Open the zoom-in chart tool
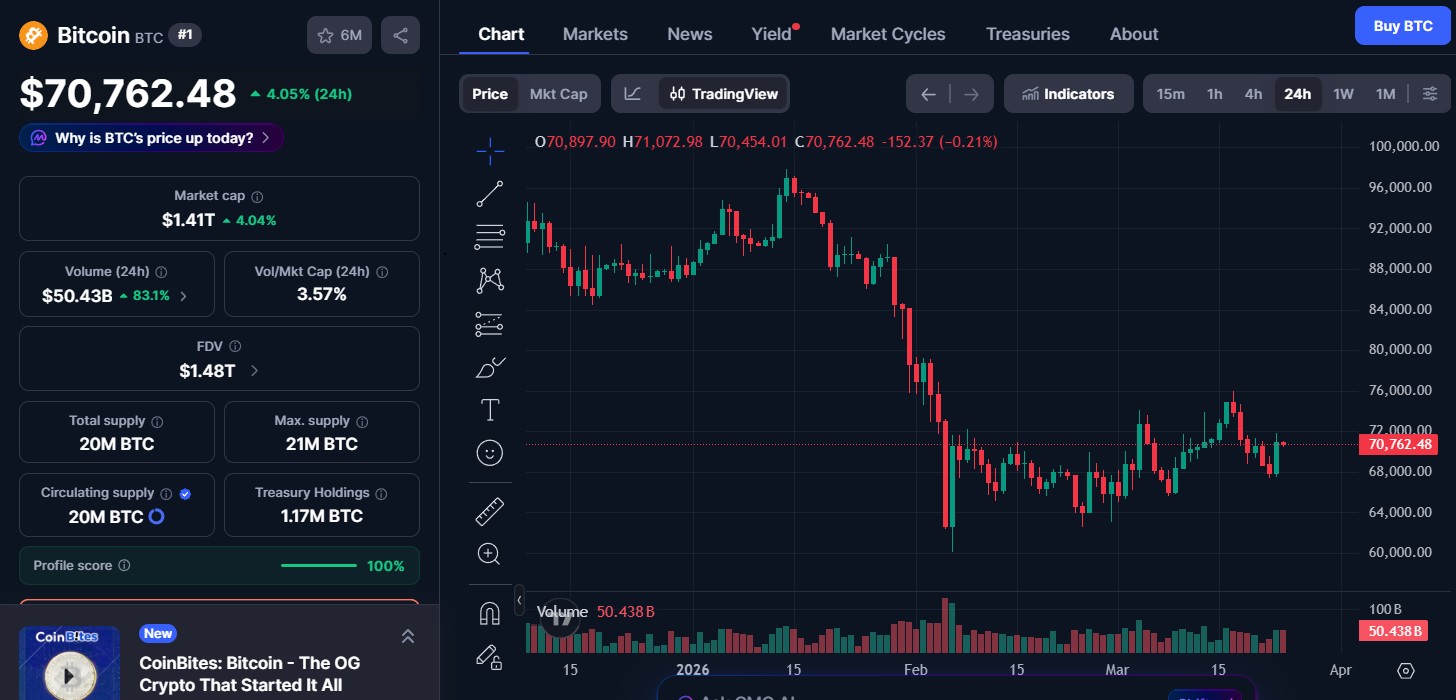The image size is (1456, 700). click(490, 553)
